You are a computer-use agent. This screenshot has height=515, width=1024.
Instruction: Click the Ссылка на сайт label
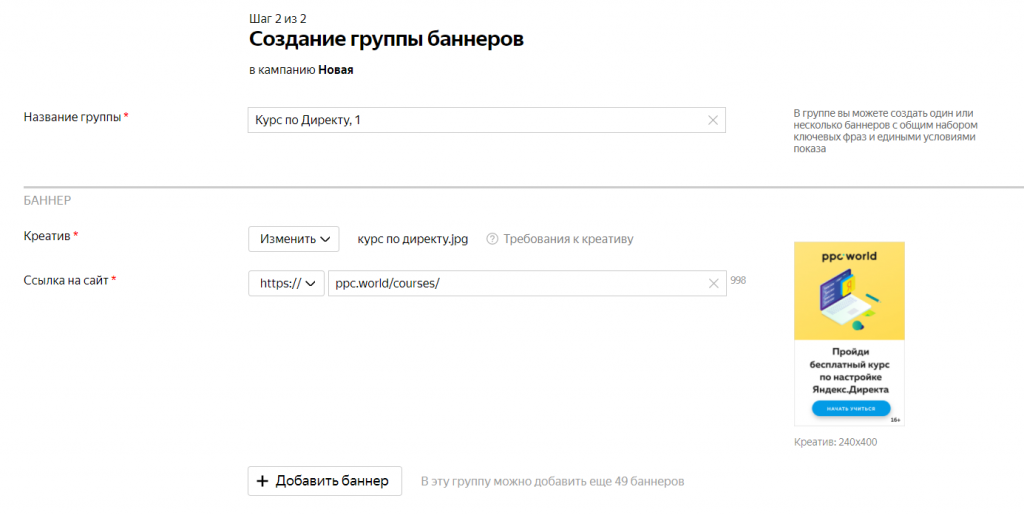pos(66,281)
